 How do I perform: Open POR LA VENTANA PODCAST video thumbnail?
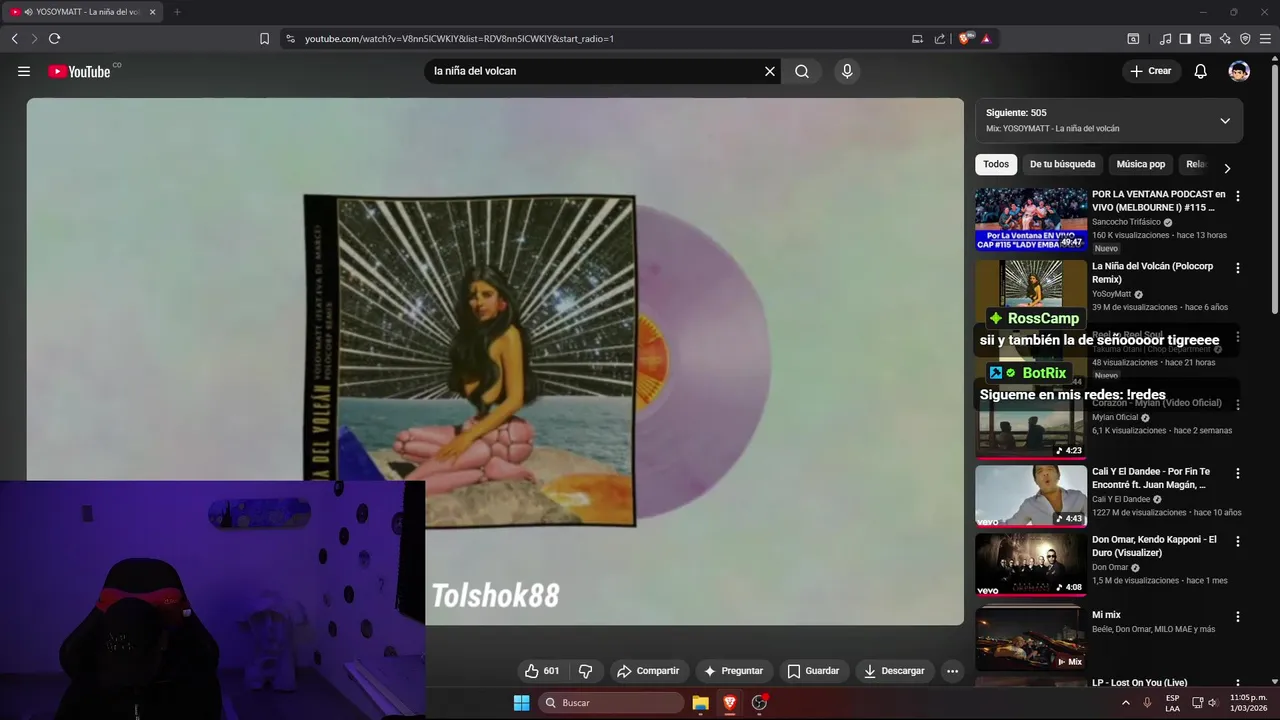tap(1031, 219)
